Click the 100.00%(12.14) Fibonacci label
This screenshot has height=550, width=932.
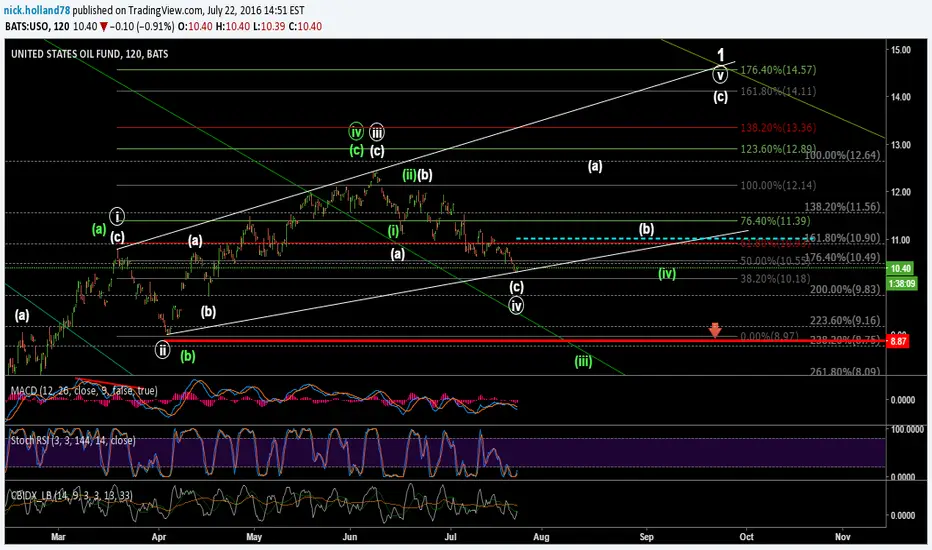point(778,186)
